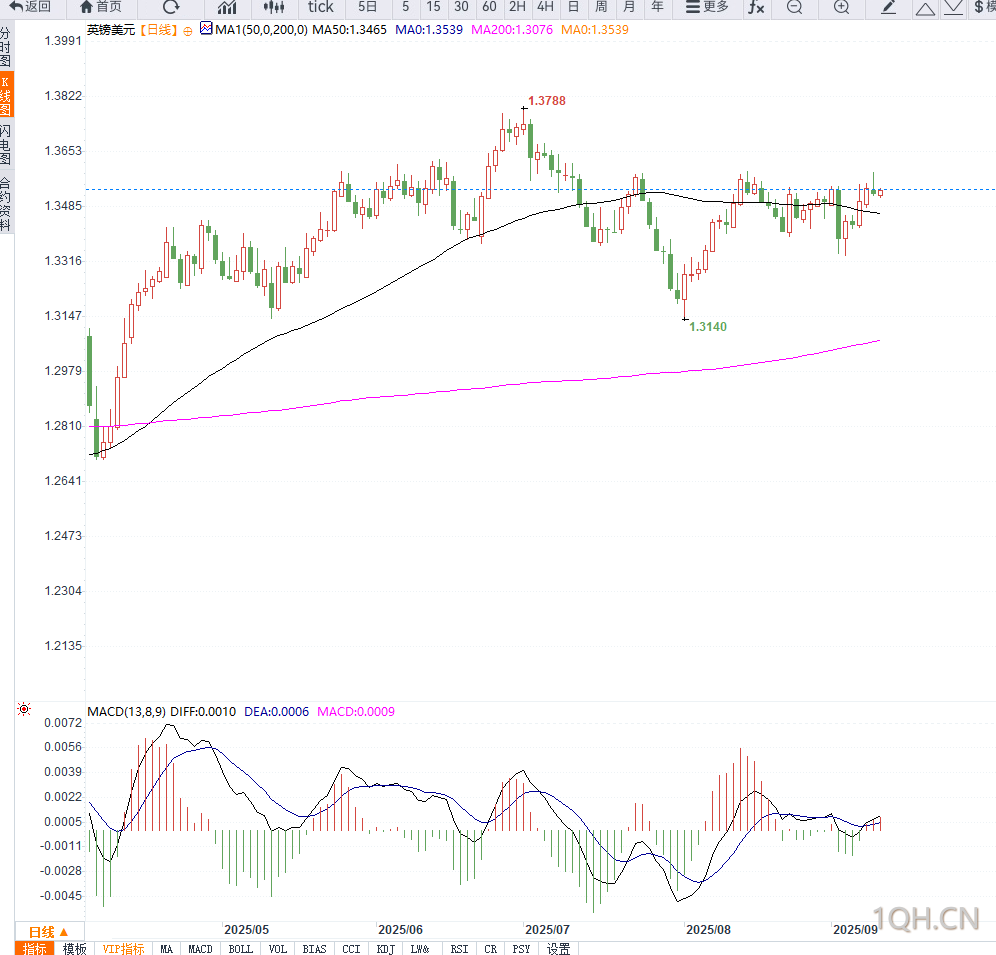996x955 pixels.
Task: Open the 合约资料 side tab
Action: pos(6,205)
